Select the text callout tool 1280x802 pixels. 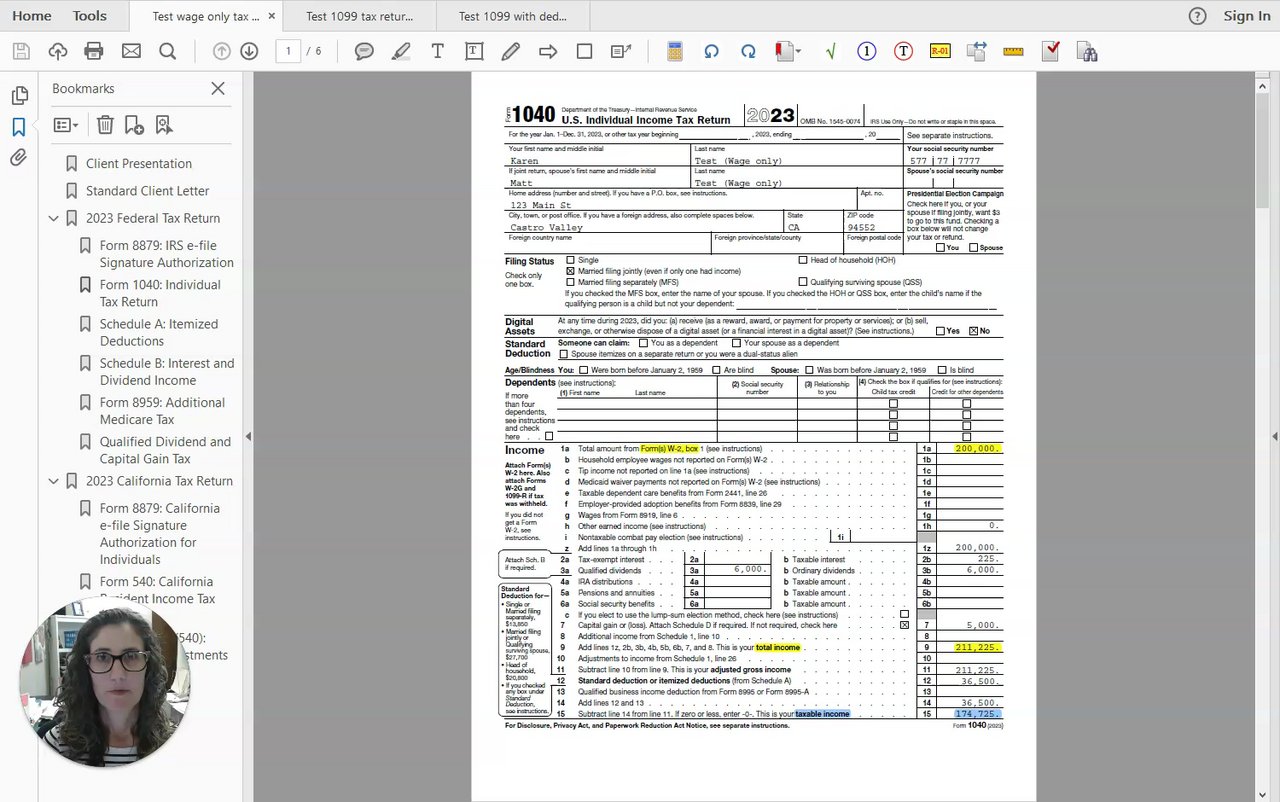[x=621, y=51]
